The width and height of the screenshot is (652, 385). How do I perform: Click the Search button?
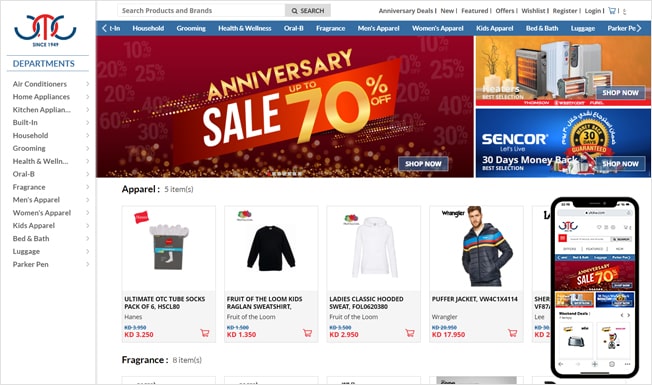pyautogui.click(x=308, y=11)
